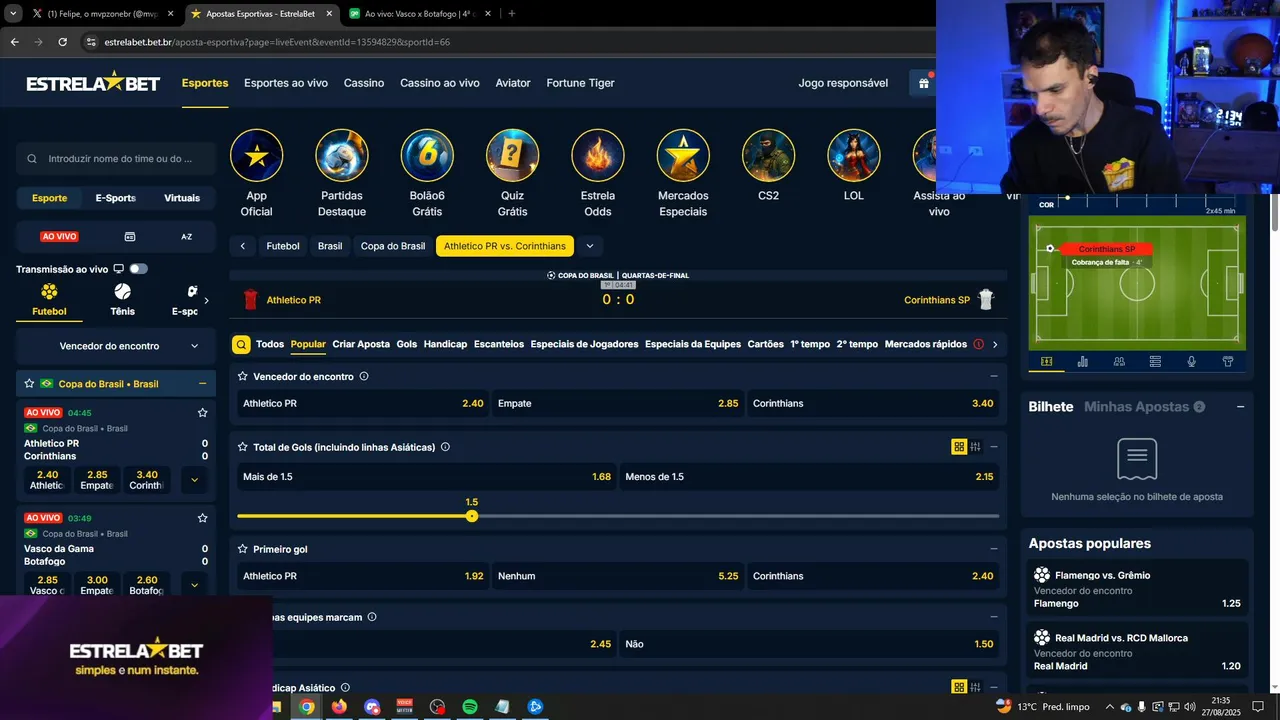This screenshot has width=1280, height=720.
Task: Select the pitch view icon in match tracker
Action: point(1046,362)
